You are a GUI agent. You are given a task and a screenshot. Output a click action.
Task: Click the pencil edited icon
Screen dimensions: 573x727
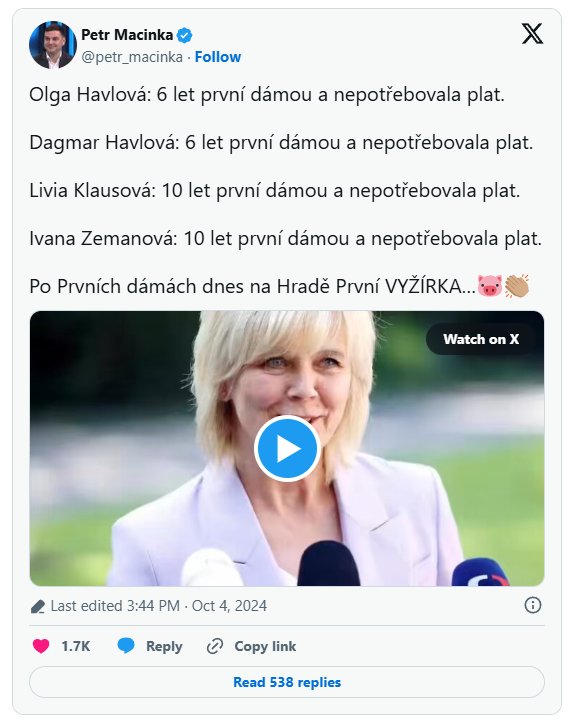click(x=38, y=606)
